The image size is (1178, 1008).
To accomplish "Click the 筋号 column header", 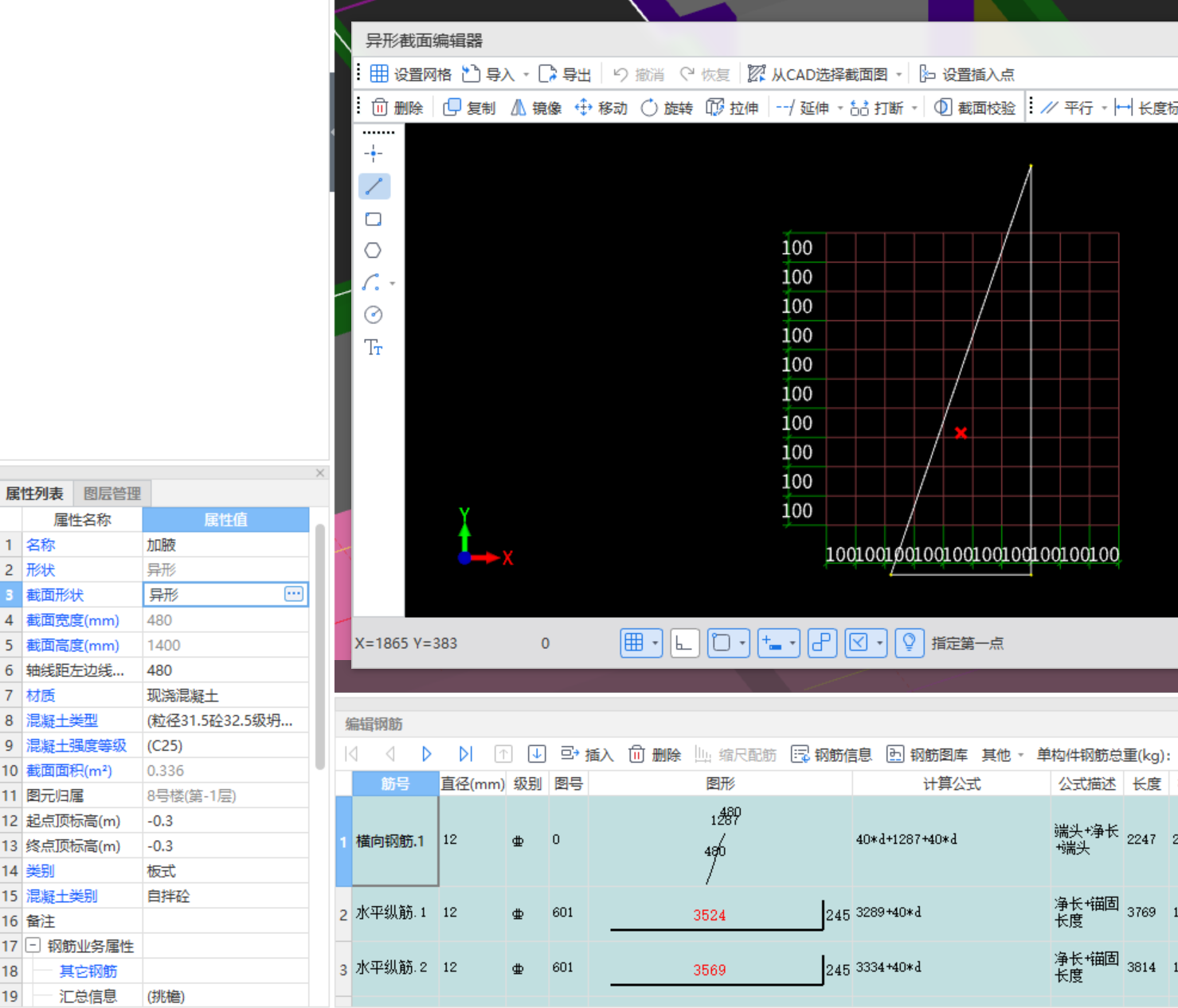I will pos(396,783).
